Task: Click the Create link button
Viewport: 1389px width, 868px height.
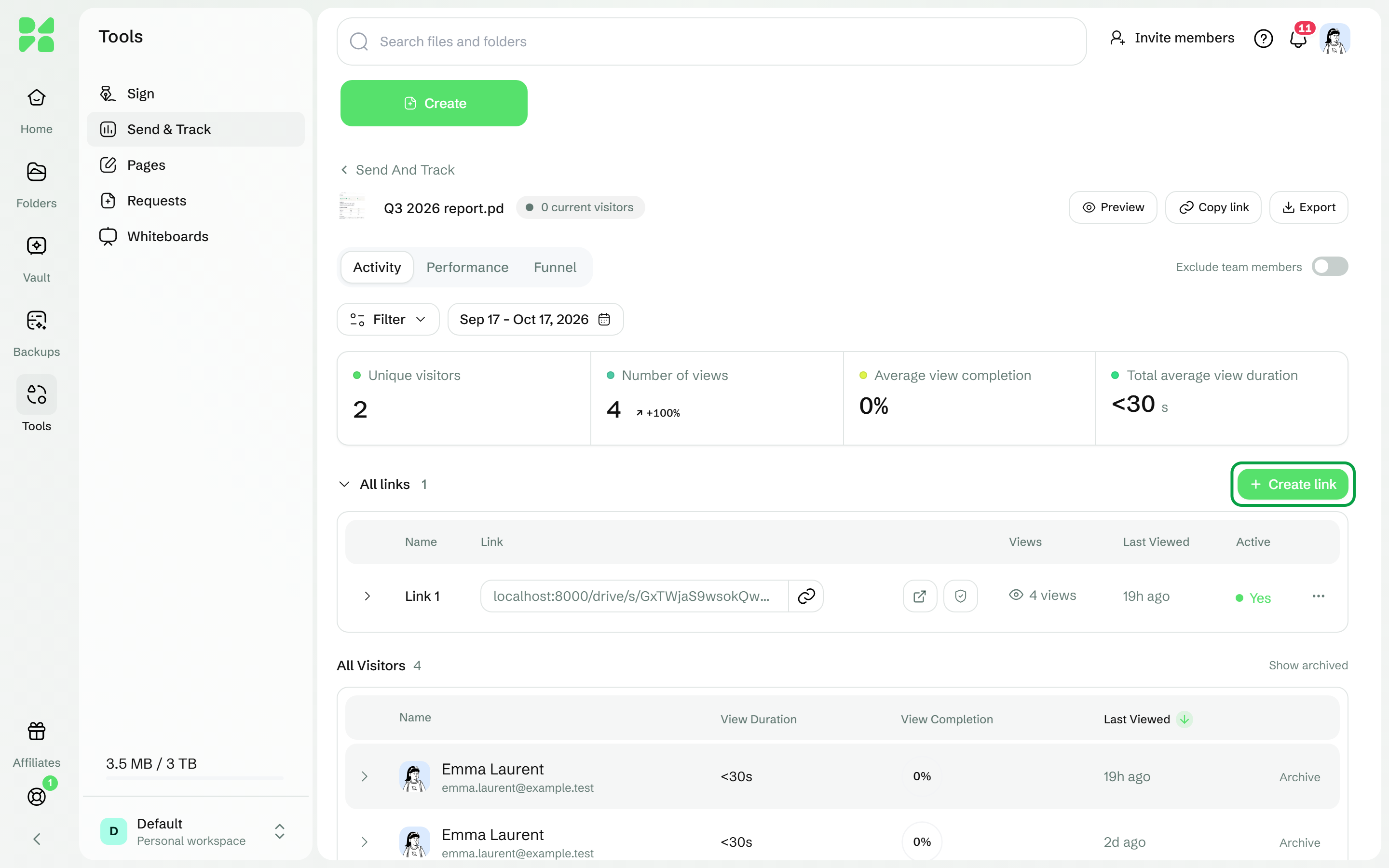Action: click(x=1293, y=484)
